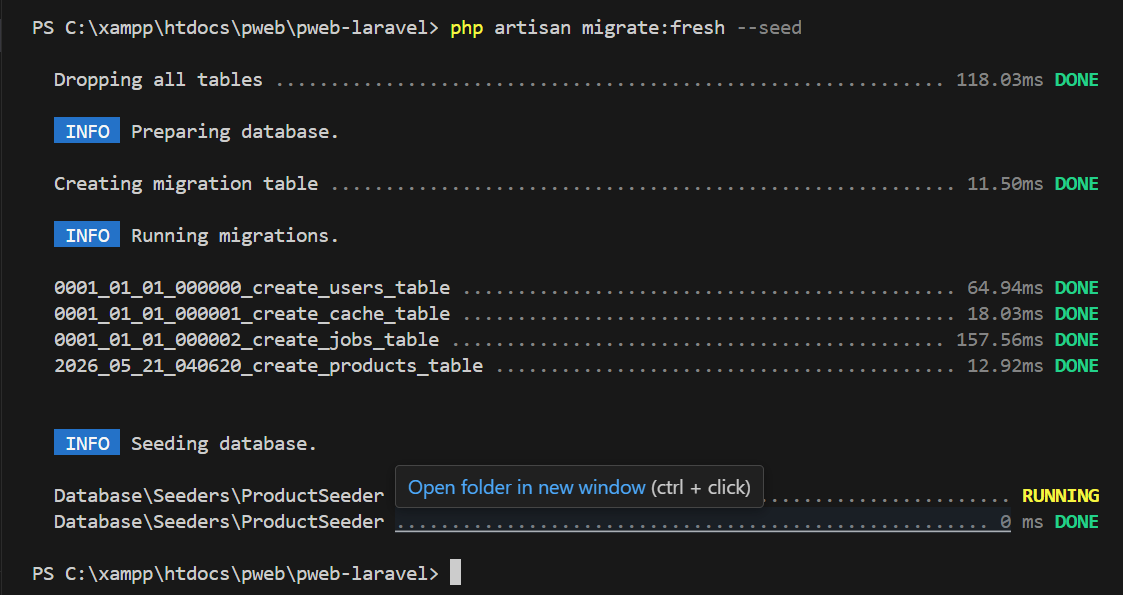1123x595 pixels.
Task: Click 'Preparing database.' message
Action: click(x=235, y=132)
